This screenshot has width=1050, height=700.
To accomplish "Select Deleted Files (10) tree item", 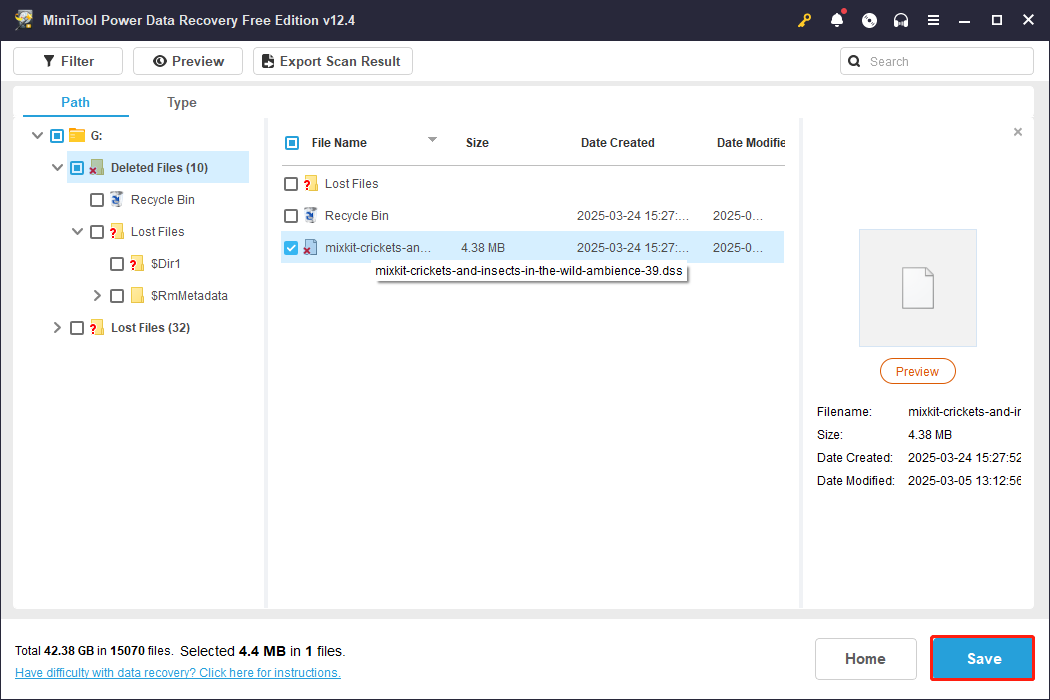I will [x=159, y=167].
